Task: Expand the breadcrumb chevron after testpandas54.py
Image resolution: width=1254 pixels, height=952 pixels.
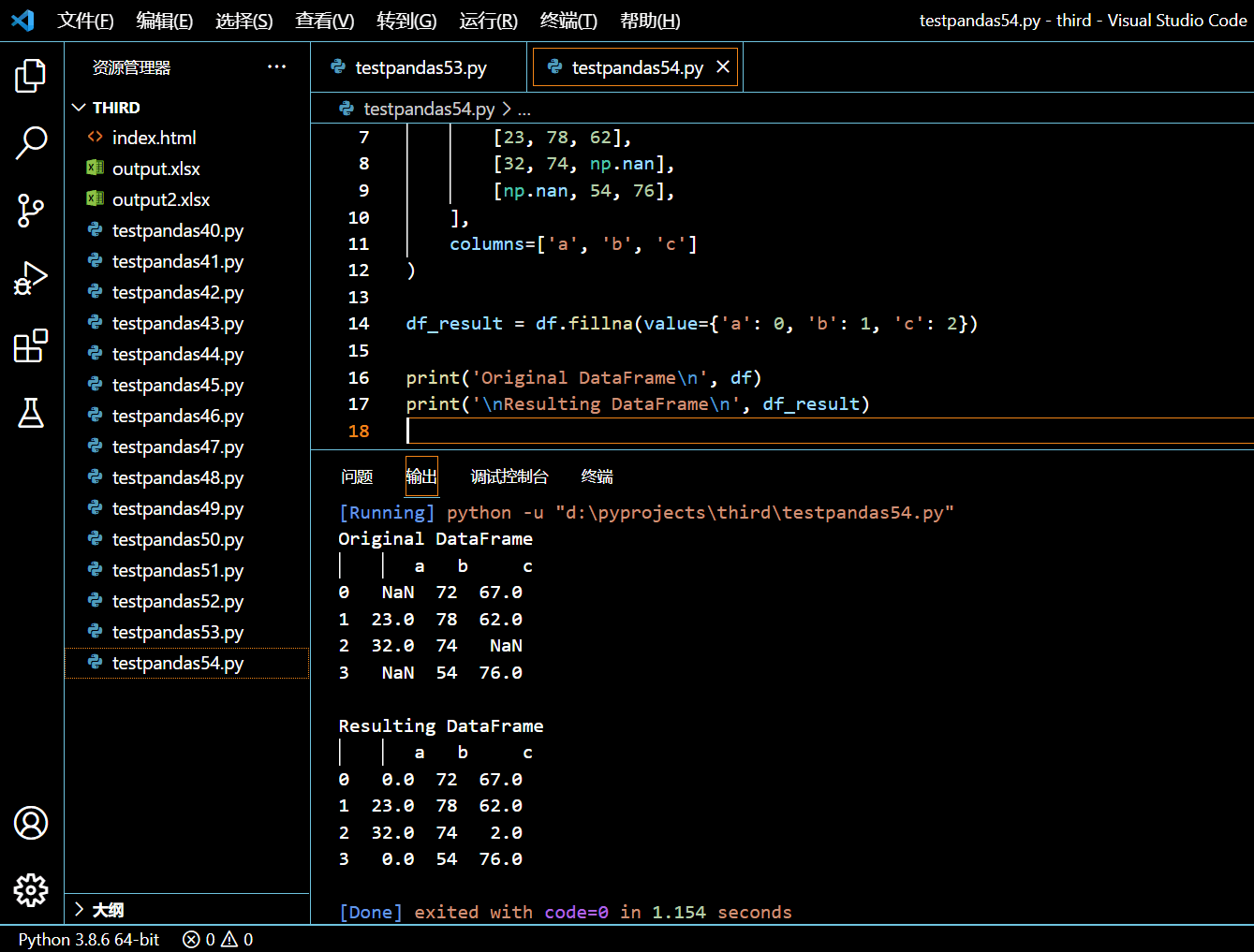Action: (x=507, y=109)
